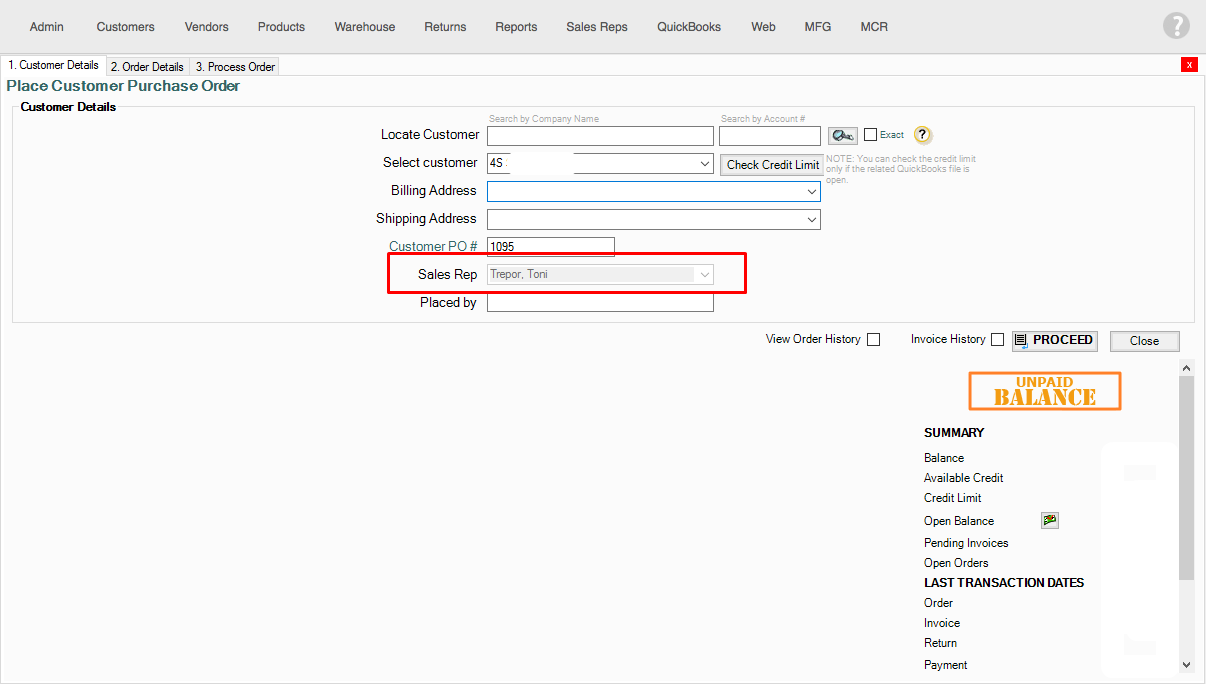Click the Open Balance refresh icon
The image size is (1206, 684).
point(1049,520)
